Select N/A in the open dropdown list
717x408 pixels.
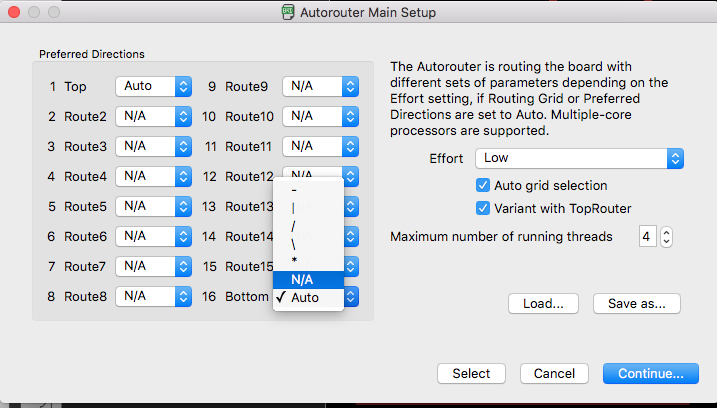coord(308,279)
